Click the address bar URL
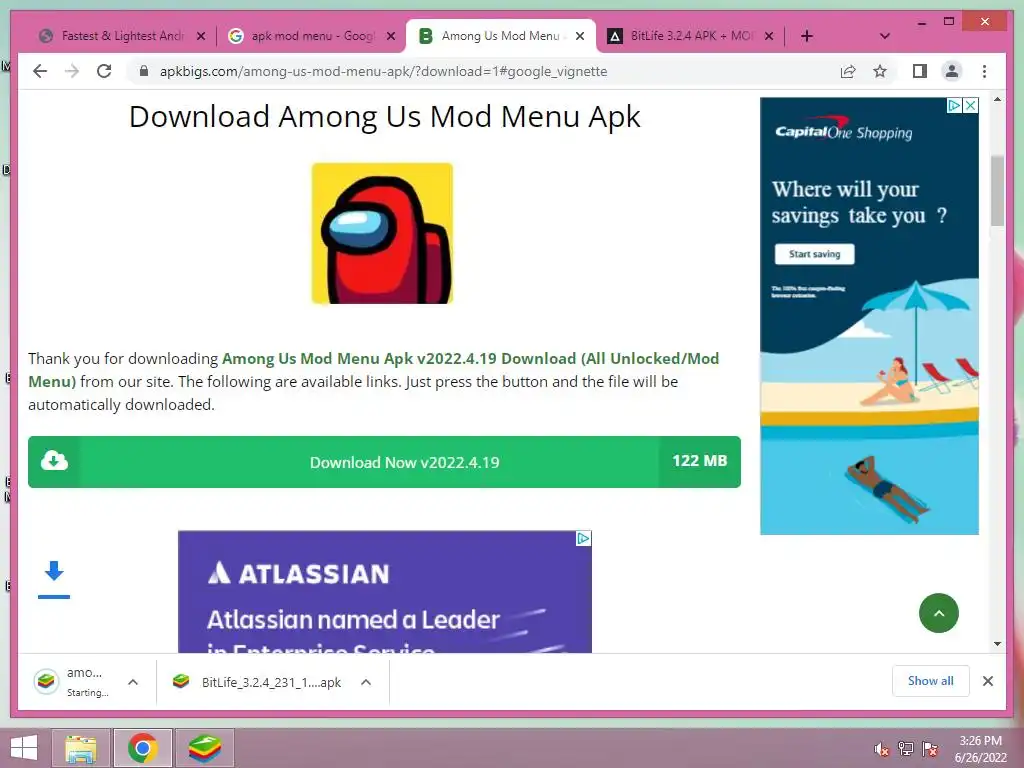Image resolution: width=1024 pixels, height=768 pixels. point(383,71)
